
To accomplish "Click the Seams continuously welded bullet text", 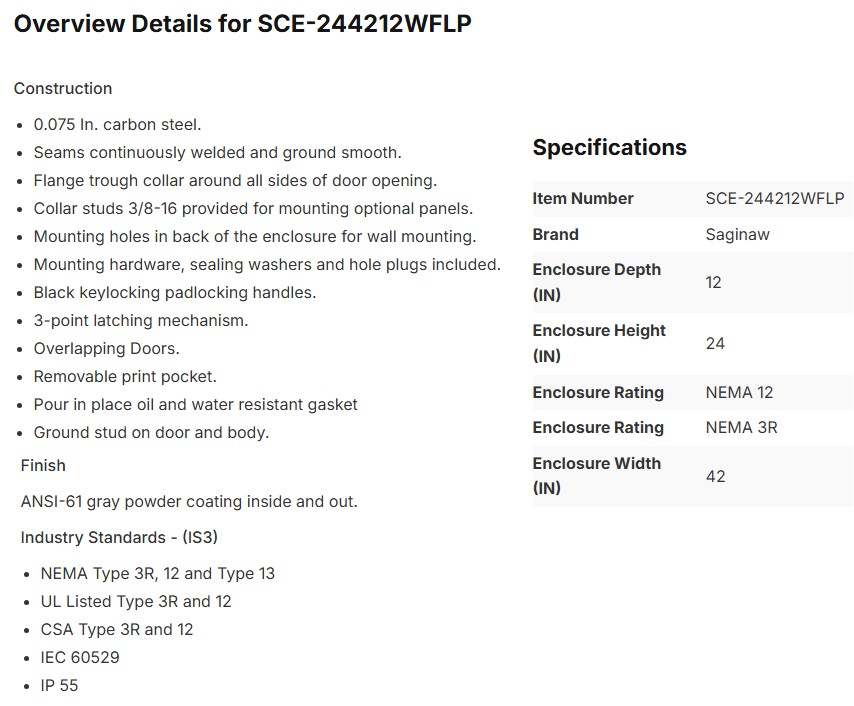I will tap(217, 153).
